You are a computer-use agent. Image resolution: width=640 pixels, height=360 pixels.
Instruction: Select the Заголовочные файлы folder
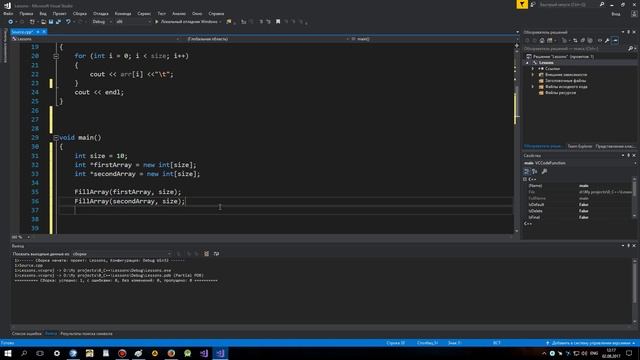tap(565, 81)
